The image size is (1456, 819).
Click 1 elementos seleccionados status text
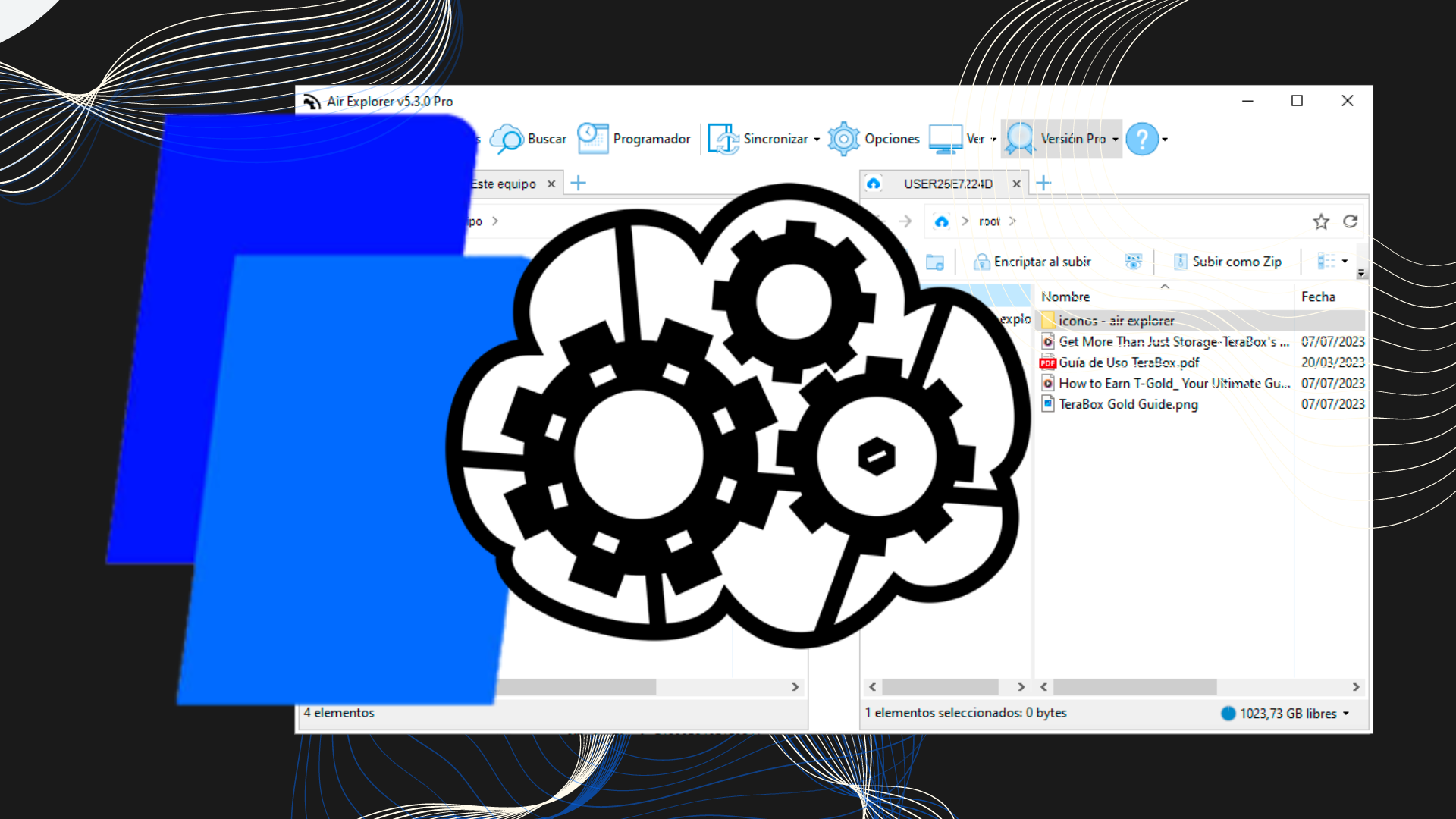point(965,713)
